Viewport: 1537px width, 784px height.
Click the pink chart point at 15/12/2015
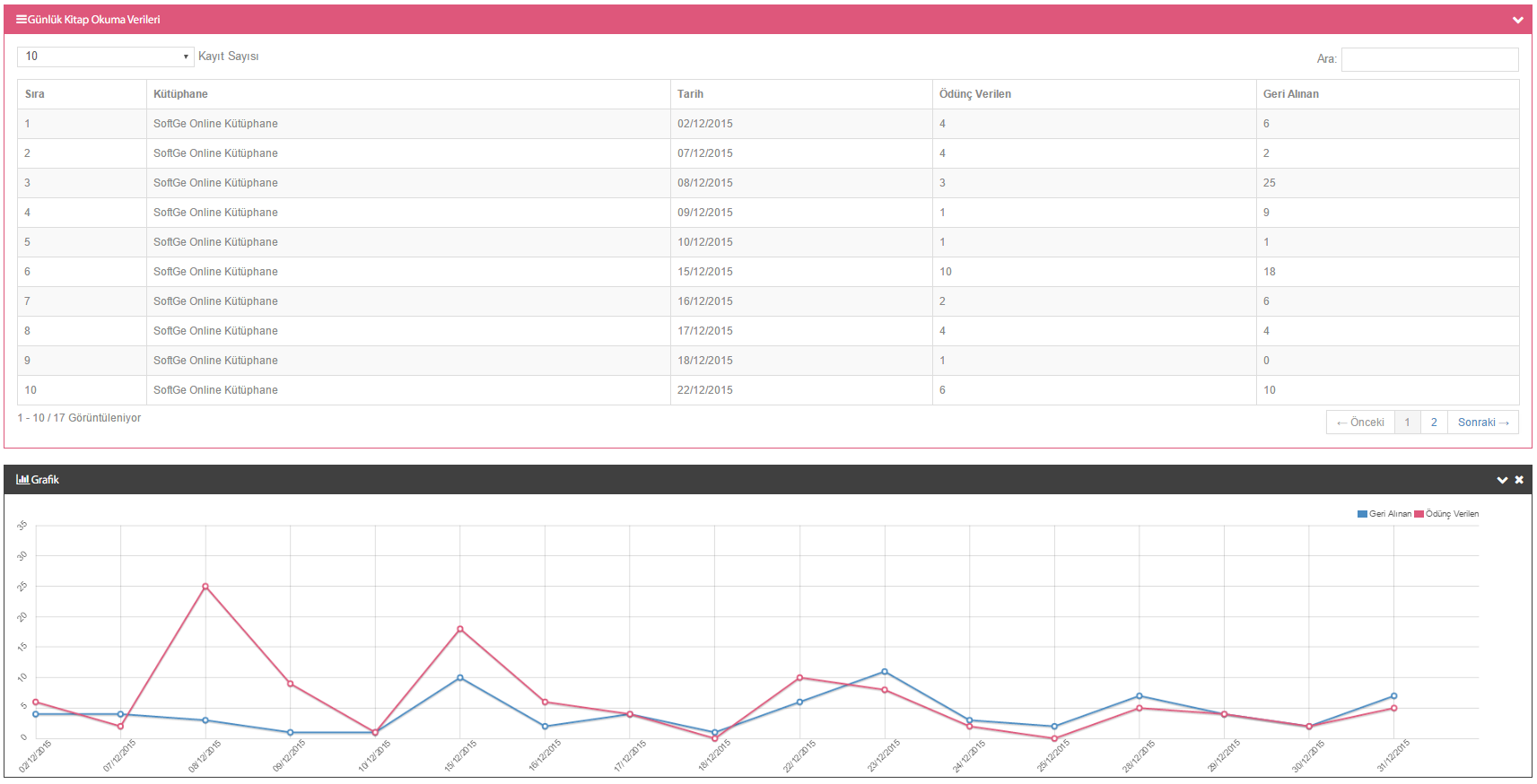[460, 629]
